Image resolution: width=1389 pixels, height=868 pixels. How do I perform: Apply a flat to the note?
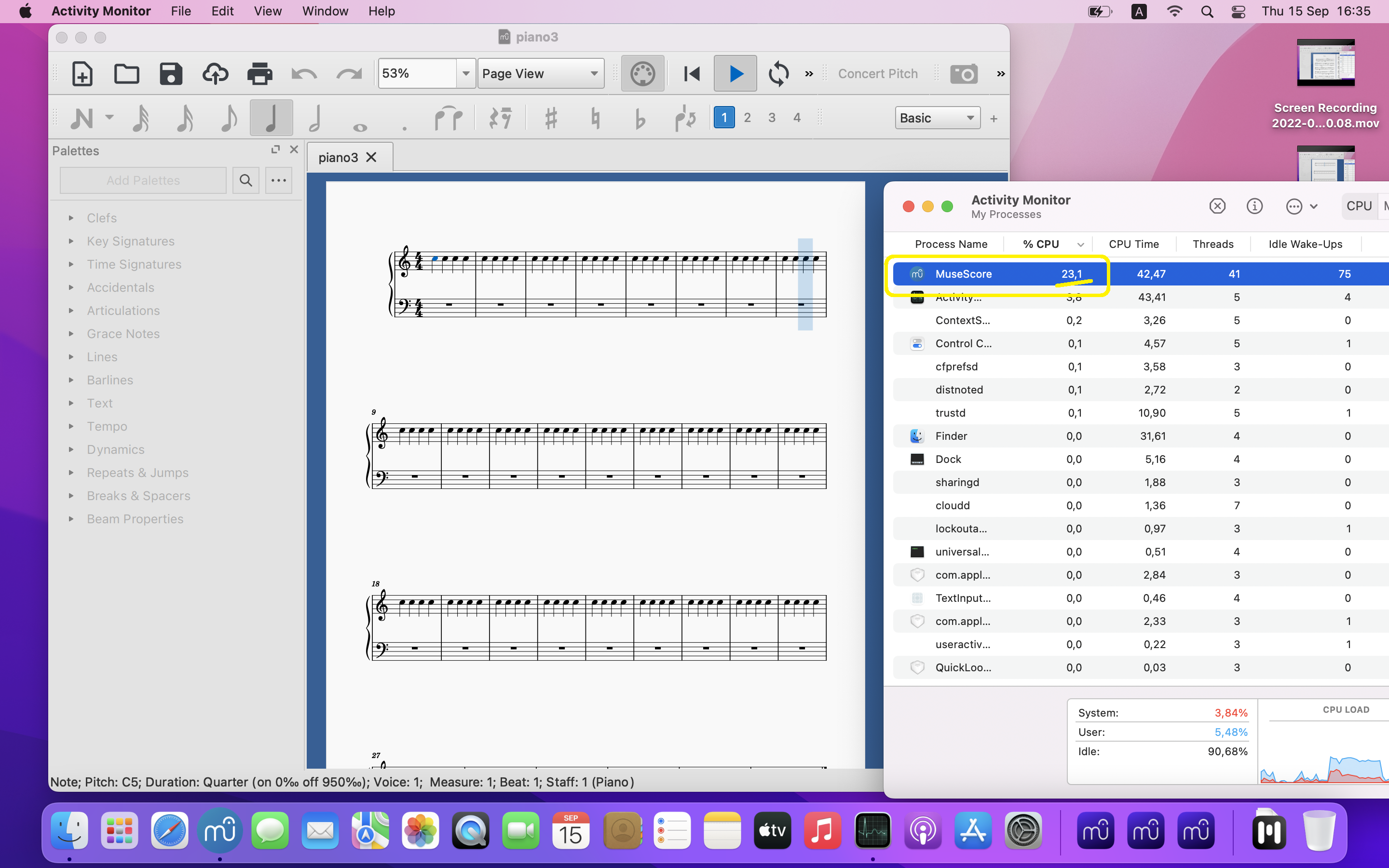pos(640,117)
